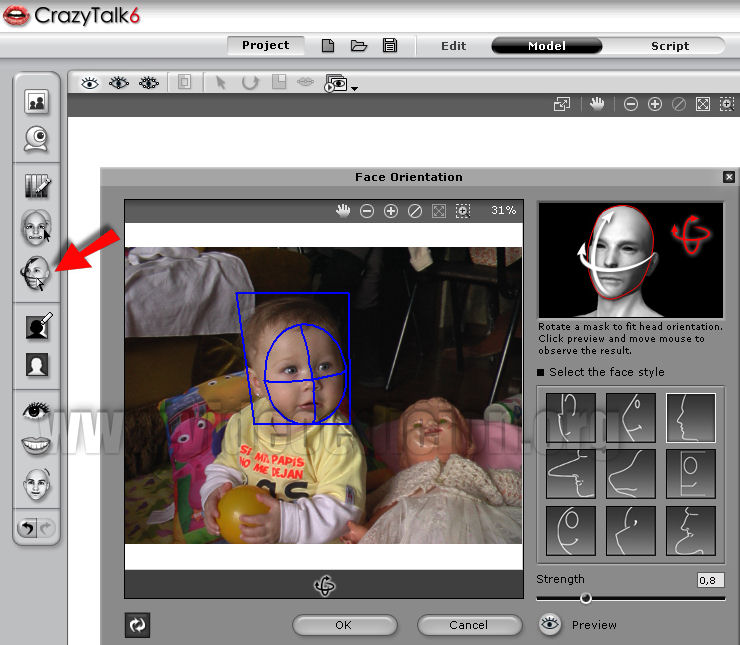Select the Face Orientation tool in sidebar

click(x=37, y=273)
